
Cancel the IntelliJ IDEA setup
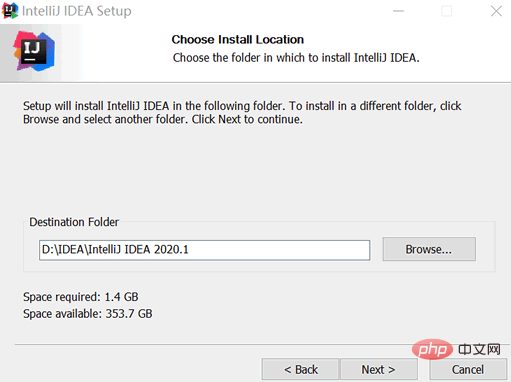[x=468, y=369]
